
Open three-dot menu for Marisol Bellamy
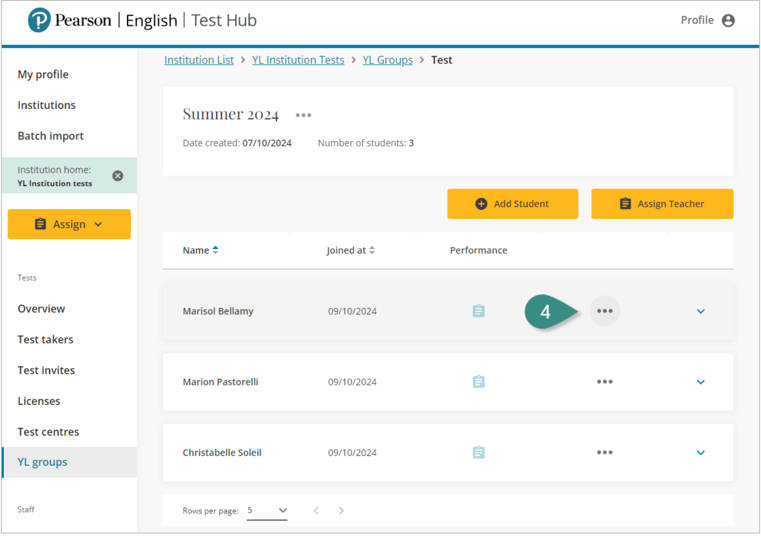click(x=604, y=311)
